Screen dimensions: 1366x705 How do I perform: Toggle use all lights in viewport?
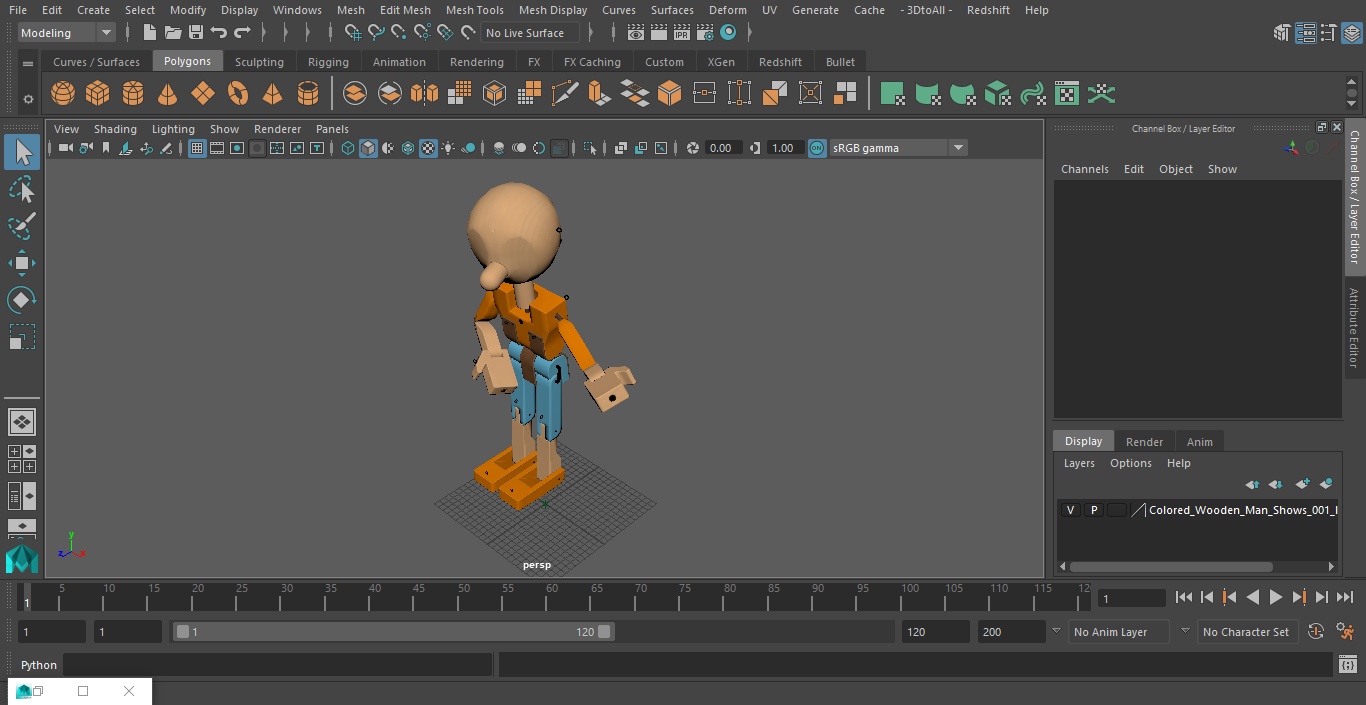pyautogui.click(x=448, y=148)
